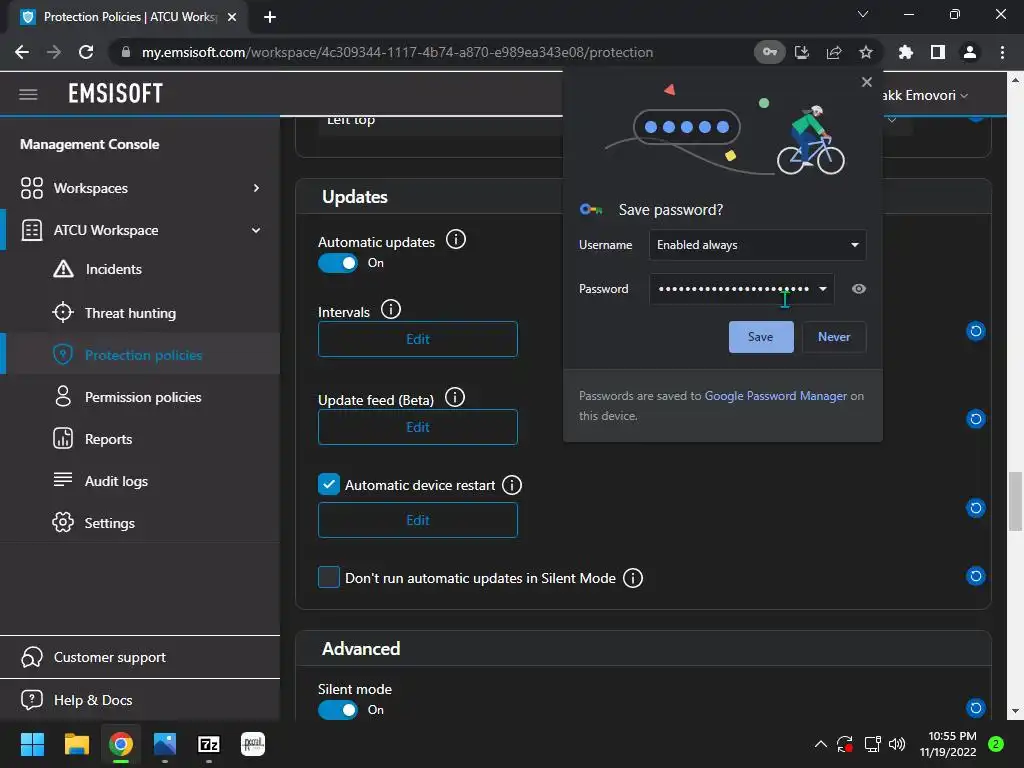Open 7-Zip from the taskbar
Image resolution: width=1024 pixels, height=768 pixels.
(208, 744)
